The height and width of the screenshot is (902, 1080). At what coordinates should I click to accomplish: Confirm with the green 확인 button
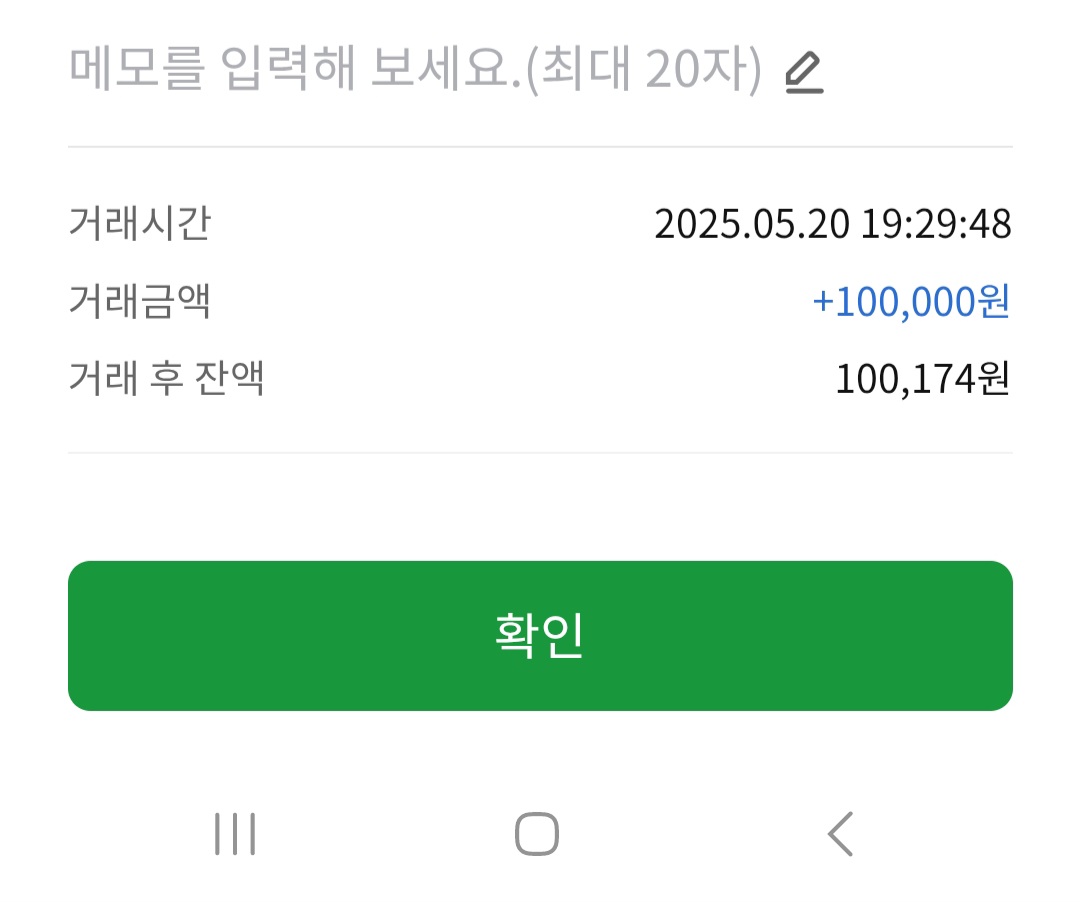click(x=540, y=636)
